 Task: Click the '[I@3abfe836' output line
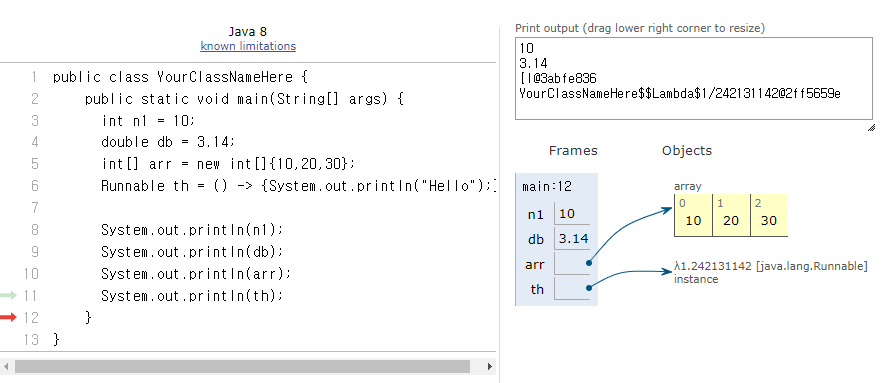tap(558, 78)
